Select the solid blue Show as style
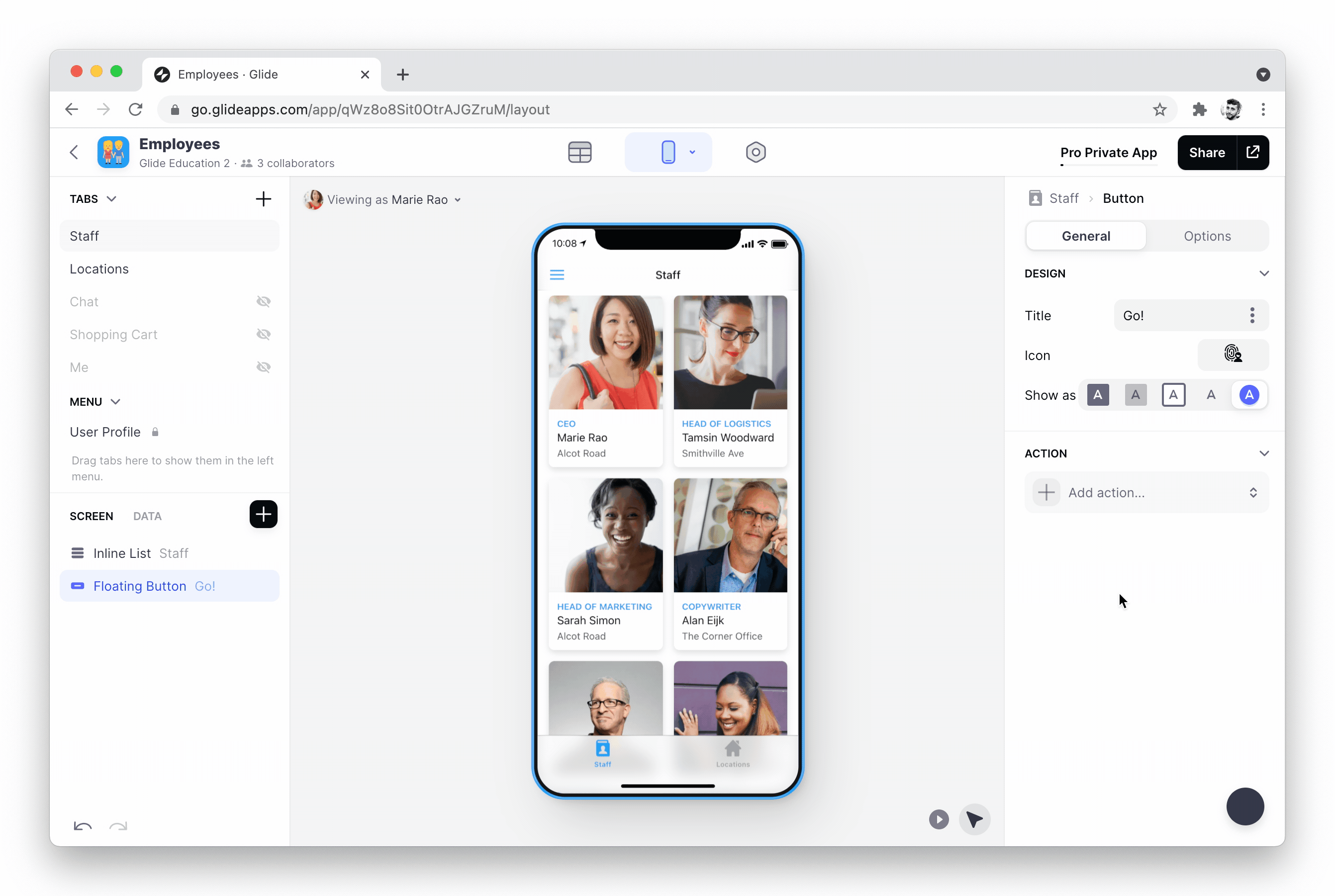Viewport: 1335px width, 896px height. (x=1249, y=394)
